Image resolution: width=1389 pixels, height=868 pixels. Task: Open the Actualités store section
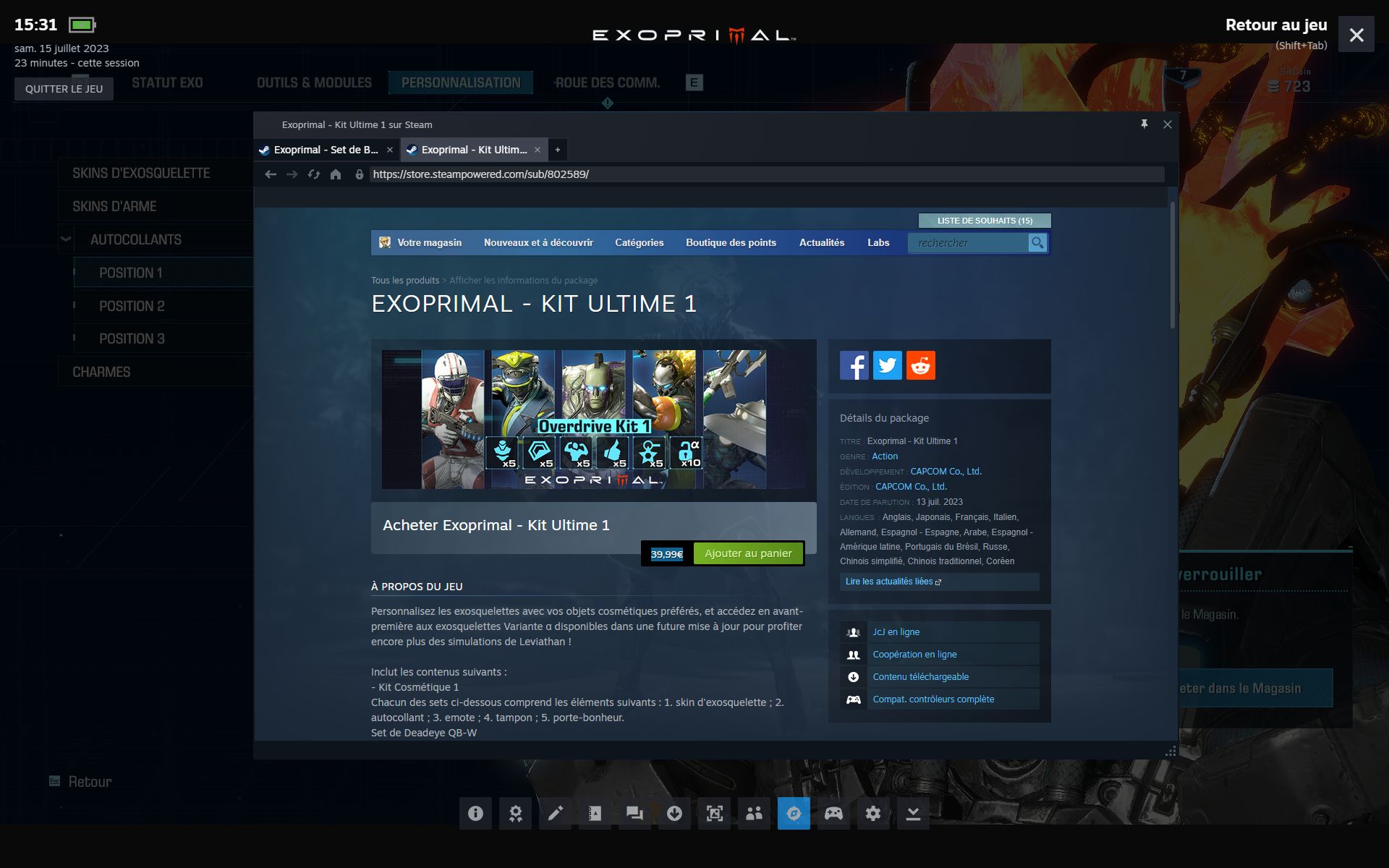point(821,243)
